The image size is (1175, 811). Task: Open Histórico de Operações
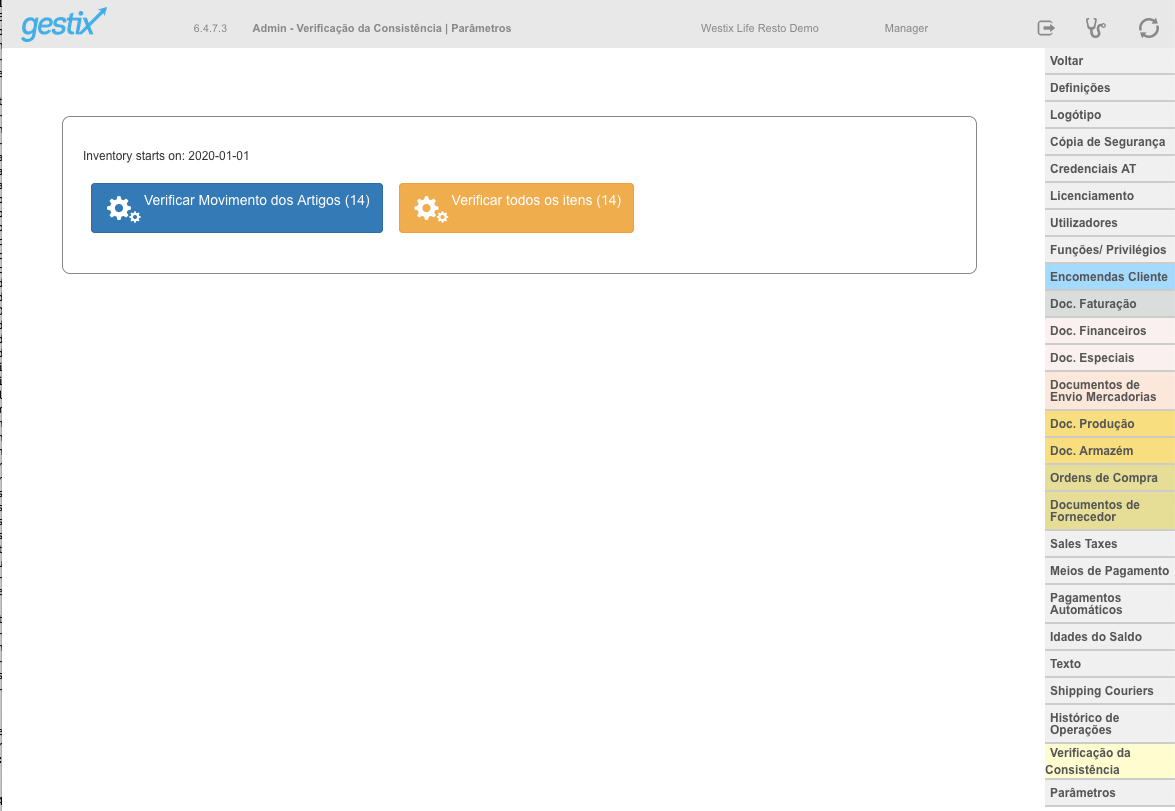1109,723
